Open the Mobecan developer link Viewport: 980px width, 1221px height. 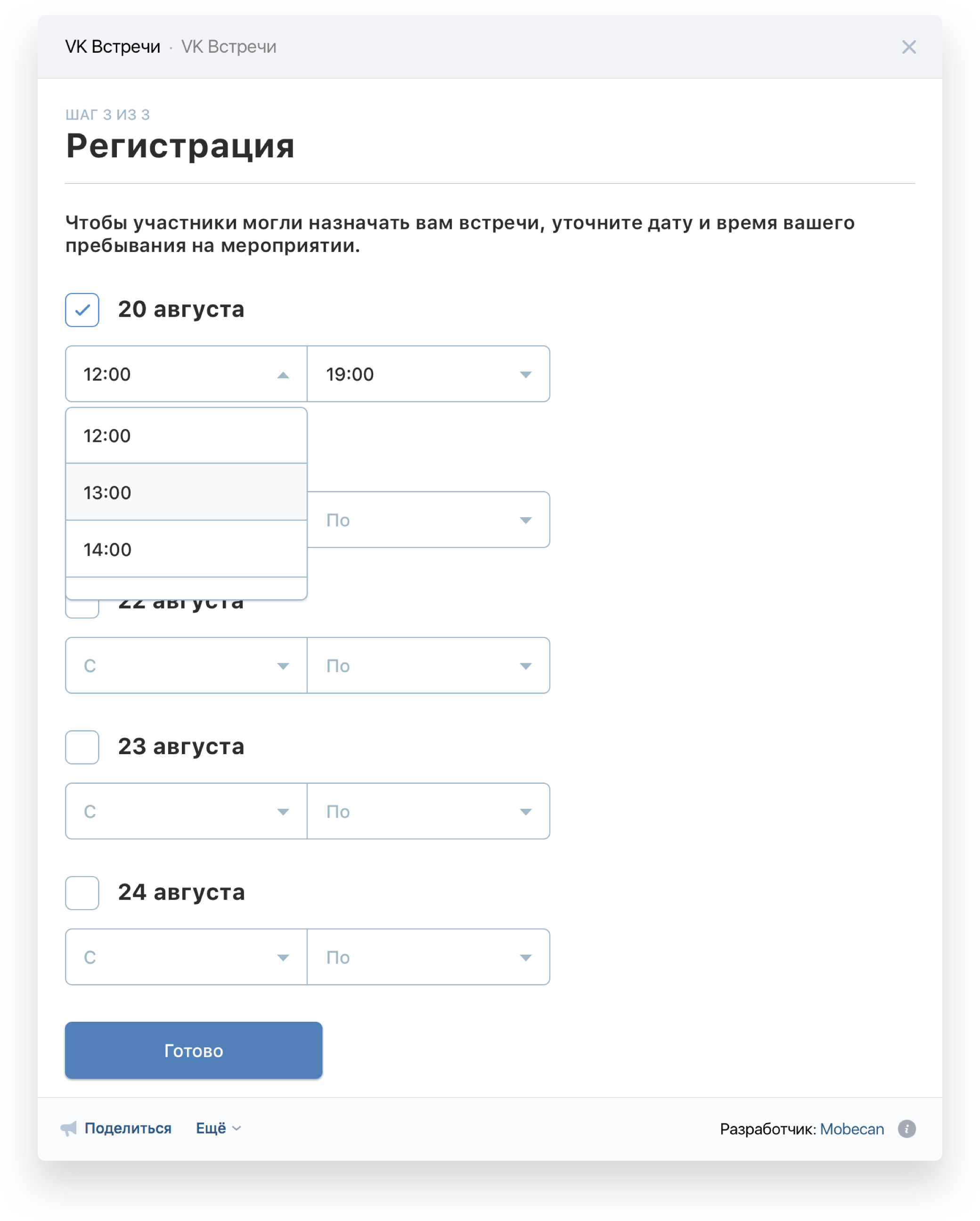pos(851,1129)
